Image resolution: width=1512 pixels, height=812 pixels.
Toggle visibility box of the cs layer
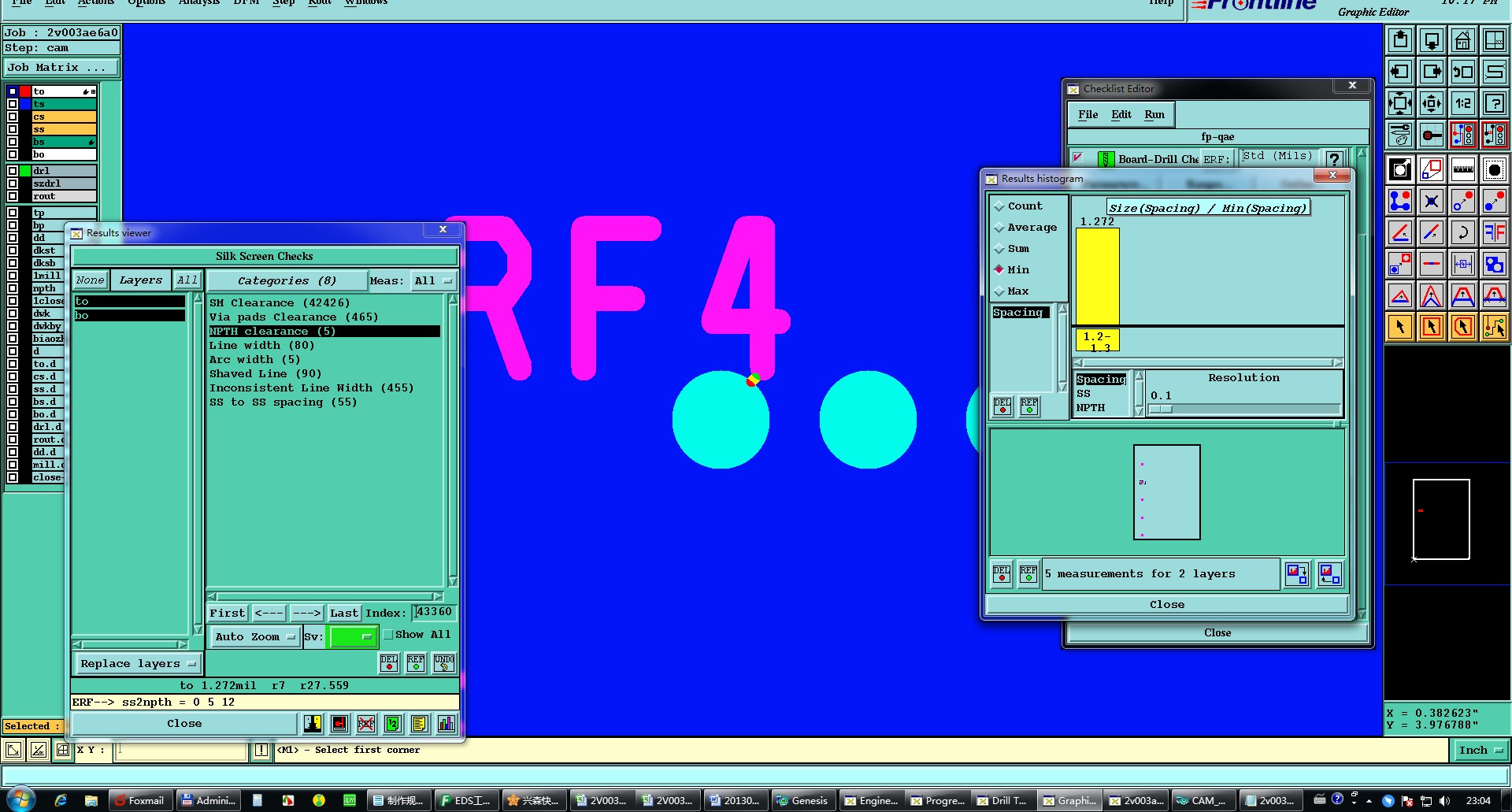point(13,117)
